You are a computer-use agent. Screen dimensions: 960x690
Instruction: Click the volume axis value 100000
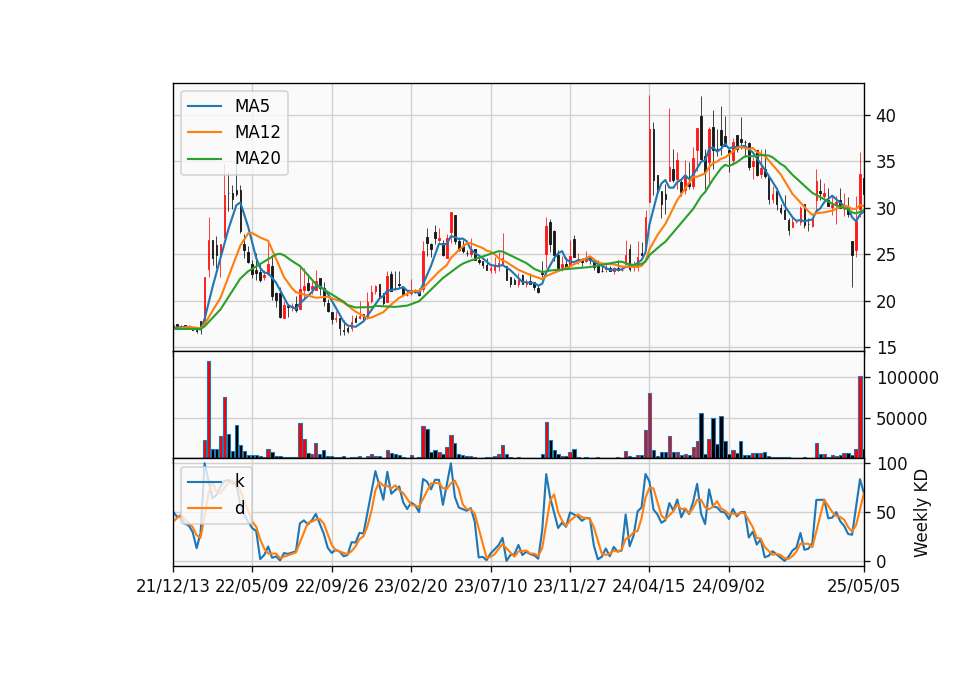tap(908, 378)
